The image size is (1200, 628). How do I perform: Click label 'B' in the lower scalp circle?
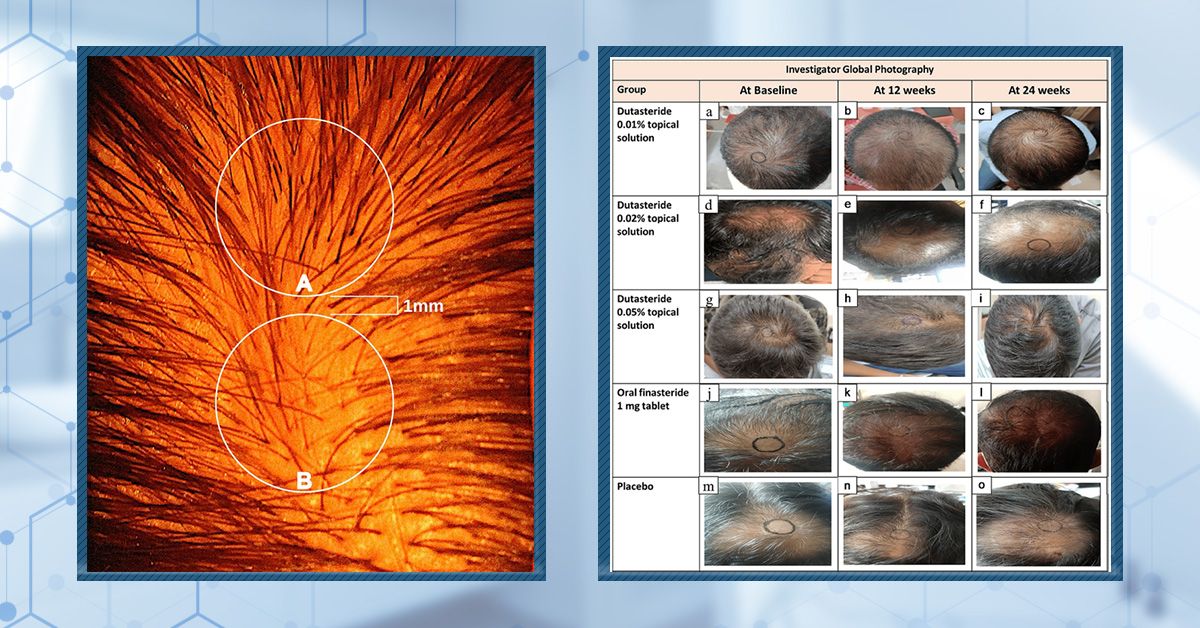click(305, 482)
